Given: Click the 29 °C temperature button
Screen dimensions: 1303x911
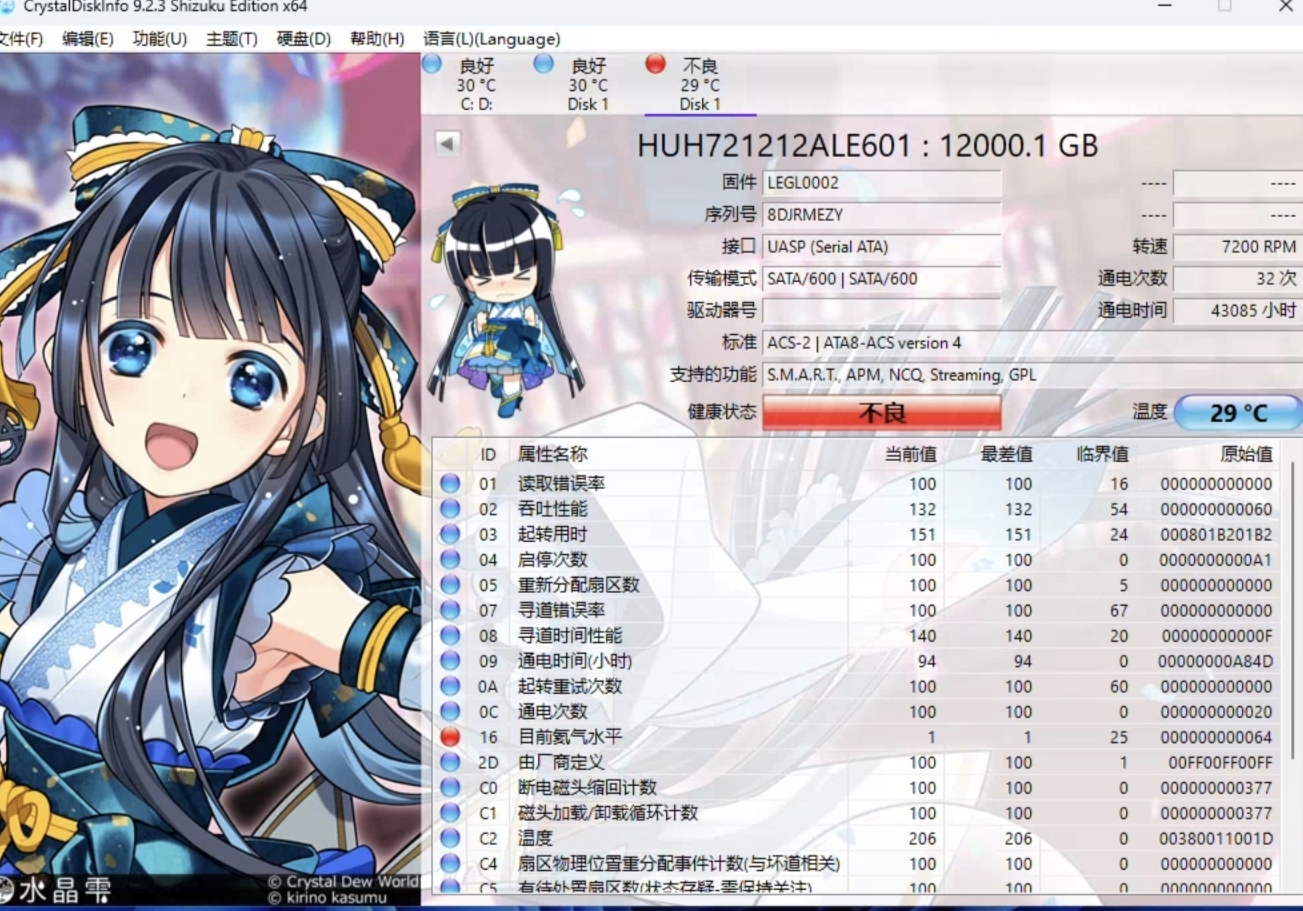Looking at the screenshot, I should 1238,412.
